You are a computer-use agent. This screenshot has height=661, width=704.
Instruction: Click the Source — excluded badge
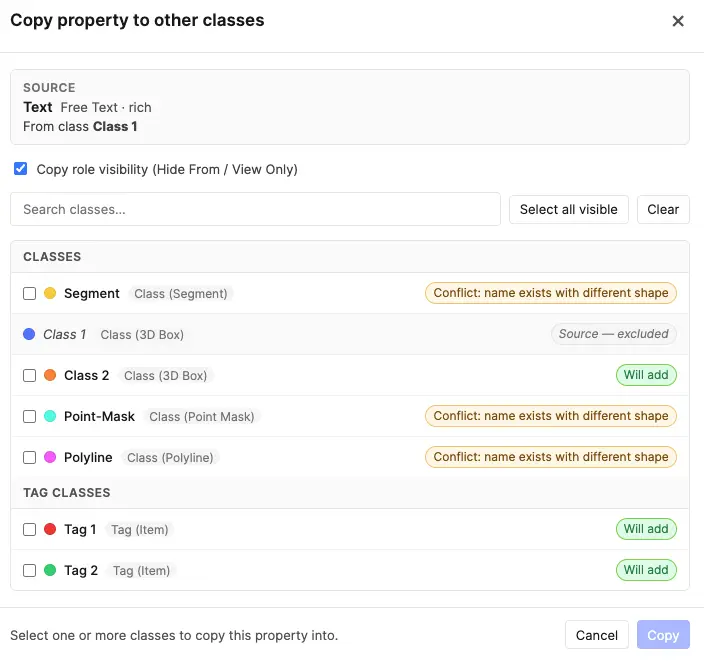pos(613,334)
